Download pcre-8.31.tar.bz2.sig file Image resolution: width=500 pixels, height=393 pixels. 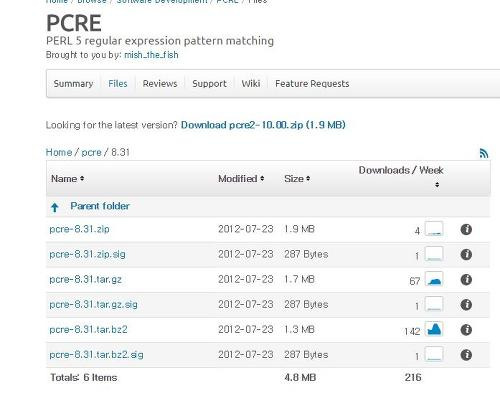point(96,354)
